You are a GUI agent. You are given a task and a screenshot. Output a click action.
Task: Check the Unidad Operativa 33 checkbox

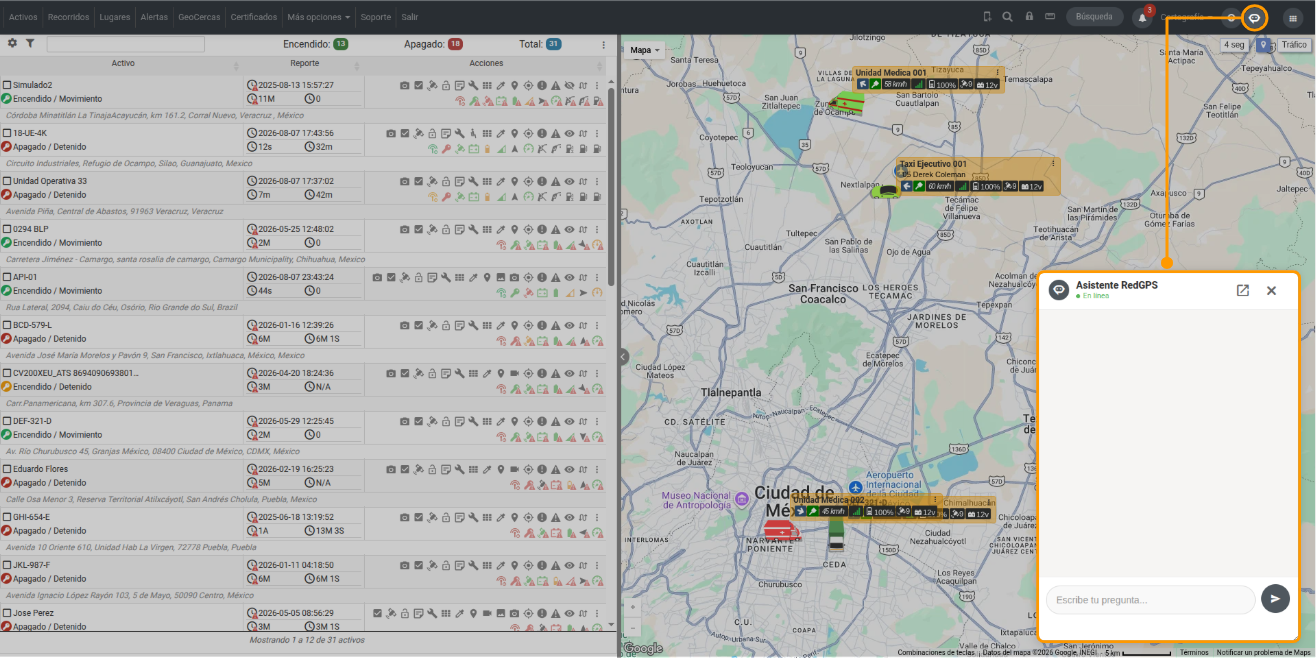click(7, 181)
